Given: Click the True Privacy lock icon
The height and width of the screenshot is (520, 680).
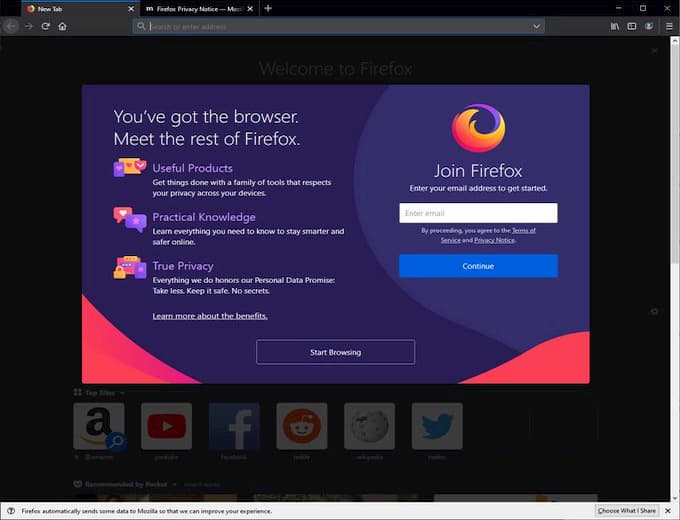Looking at the screenshot, I should point(130,267).
